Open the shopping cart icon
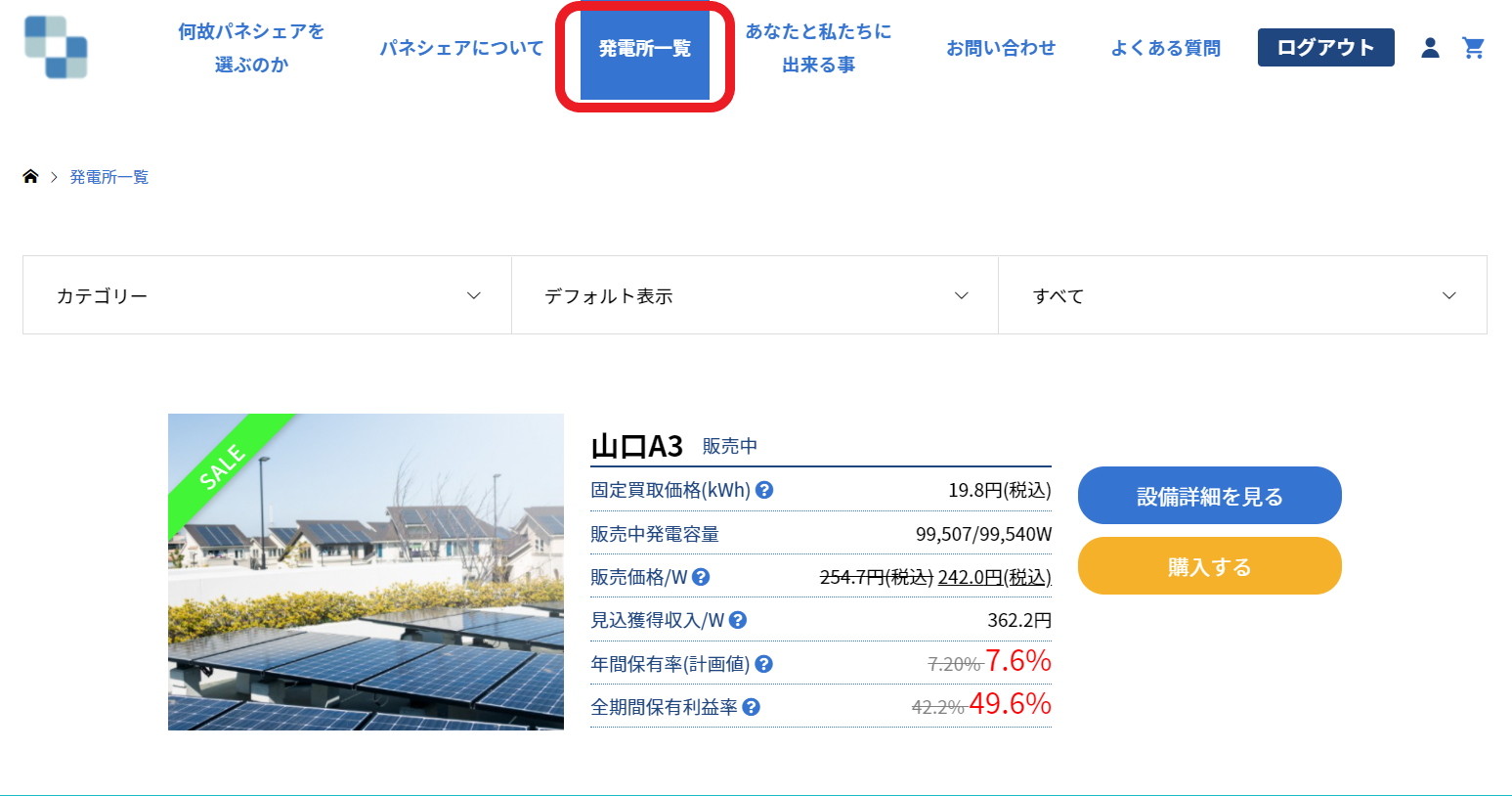Screen dimensions: 1512x796 1473,48
